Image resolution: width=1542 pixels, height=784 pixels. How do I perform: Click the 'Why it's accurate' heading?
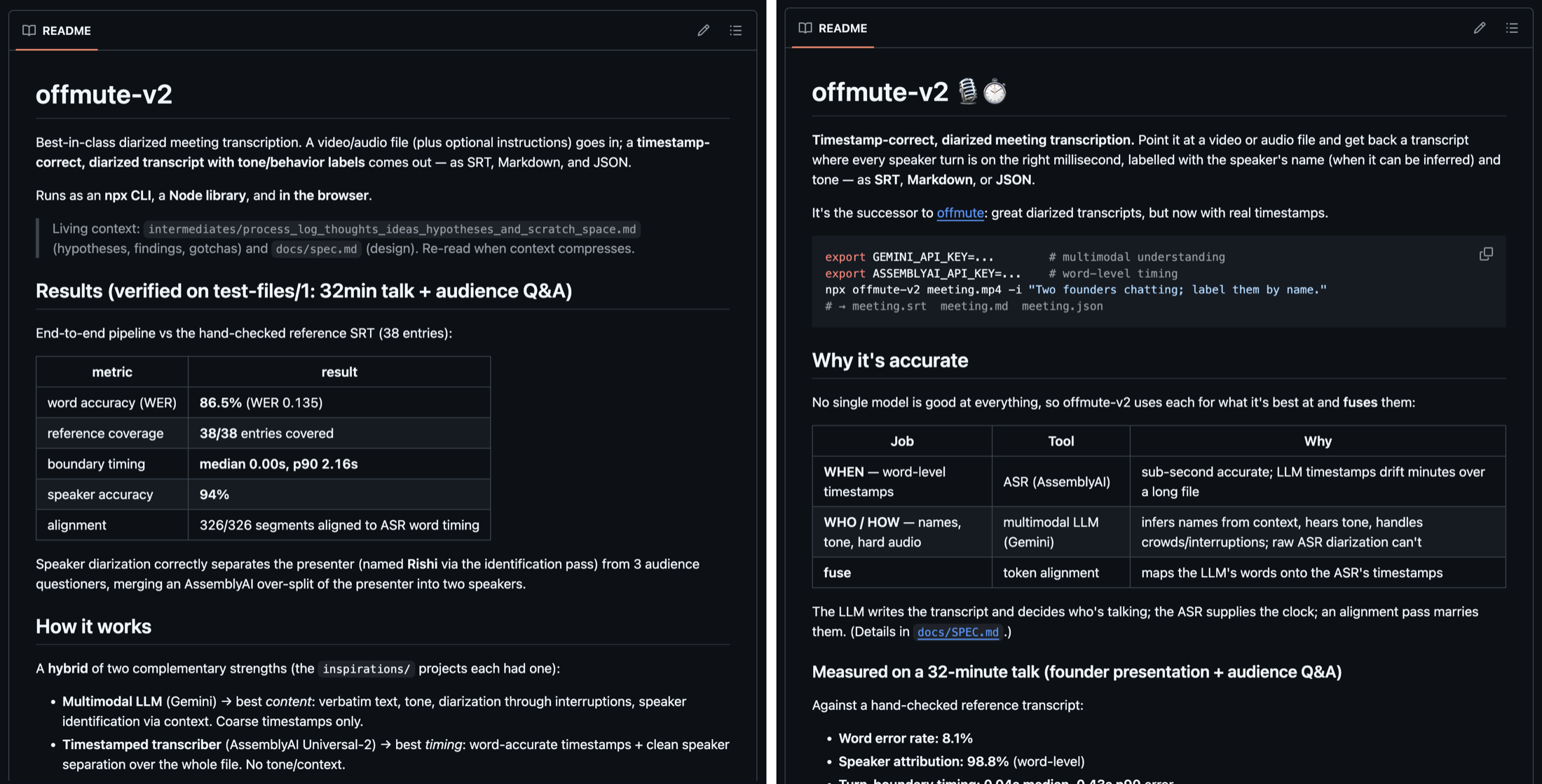tap(890, 360)
